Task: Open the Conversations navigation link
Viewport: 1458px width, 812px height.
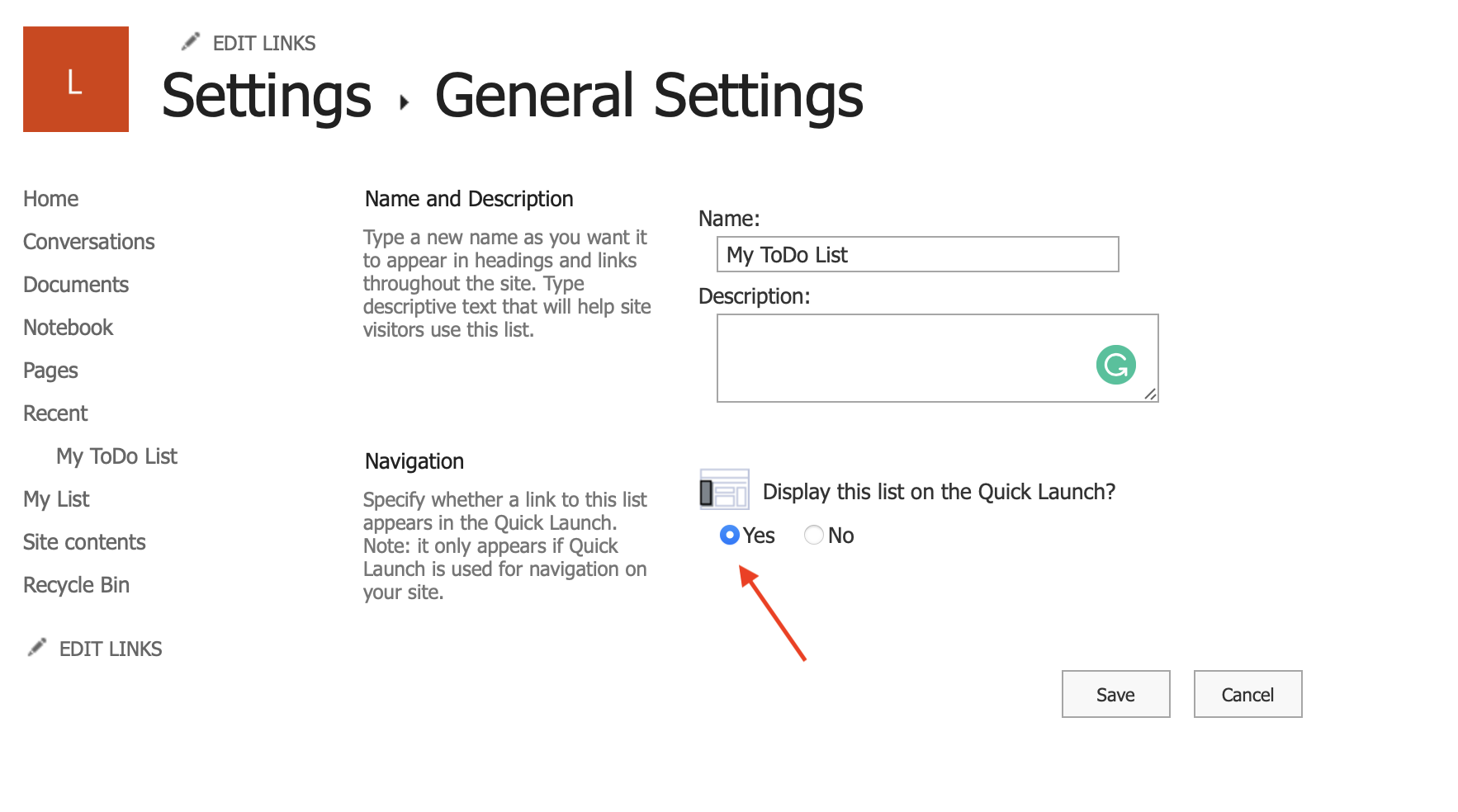Action: (x=88, y=241)
